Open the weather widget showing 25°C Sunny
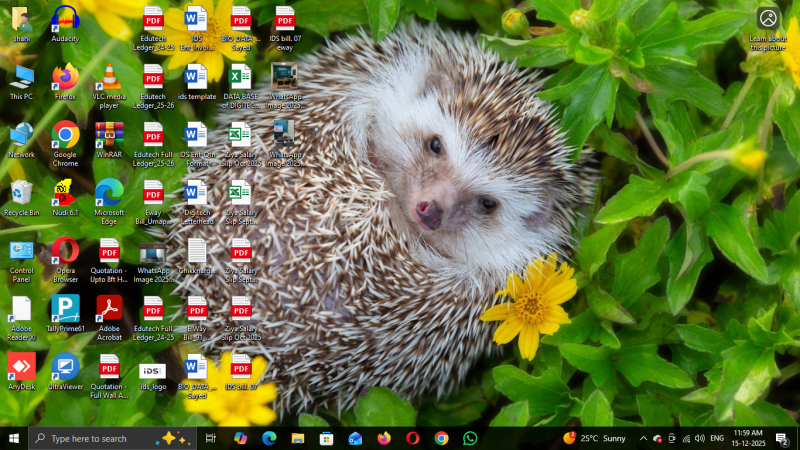The image size is (800, 450). [x=595, y=438]
